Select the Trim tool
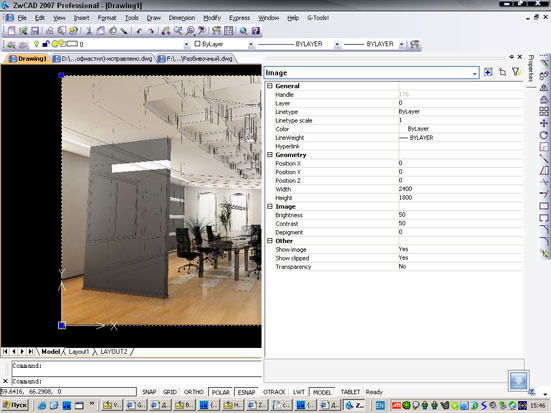Screen dimensions: 551x413 [x=544, y=182]
